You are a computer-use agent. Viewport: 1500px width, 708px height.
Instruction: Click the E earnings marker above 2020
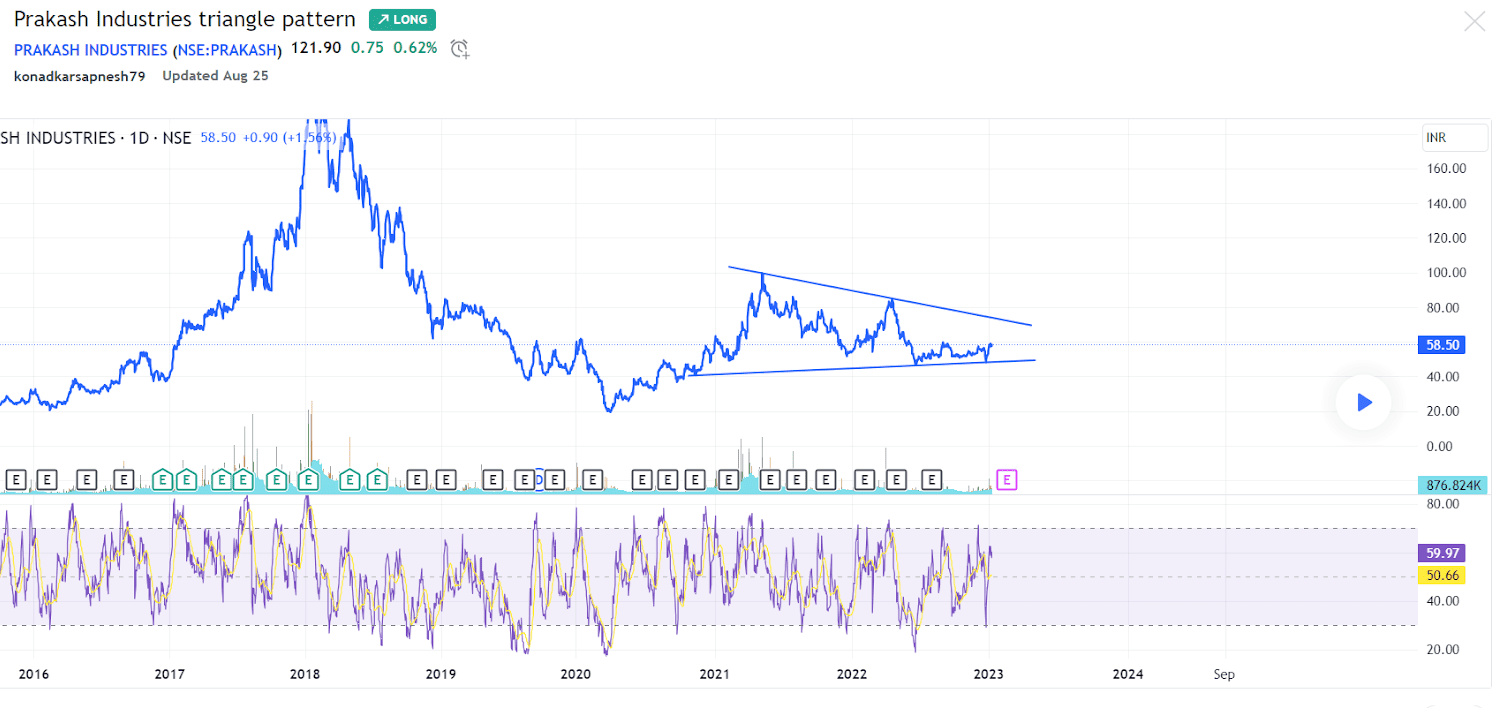[594, 480]
